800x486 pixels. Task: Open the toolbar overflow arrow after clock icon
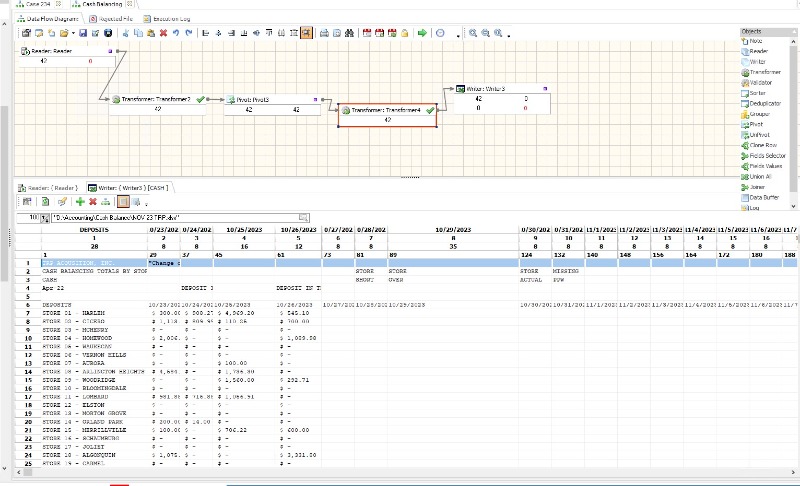pyautogui.click(x=458, y=36)
